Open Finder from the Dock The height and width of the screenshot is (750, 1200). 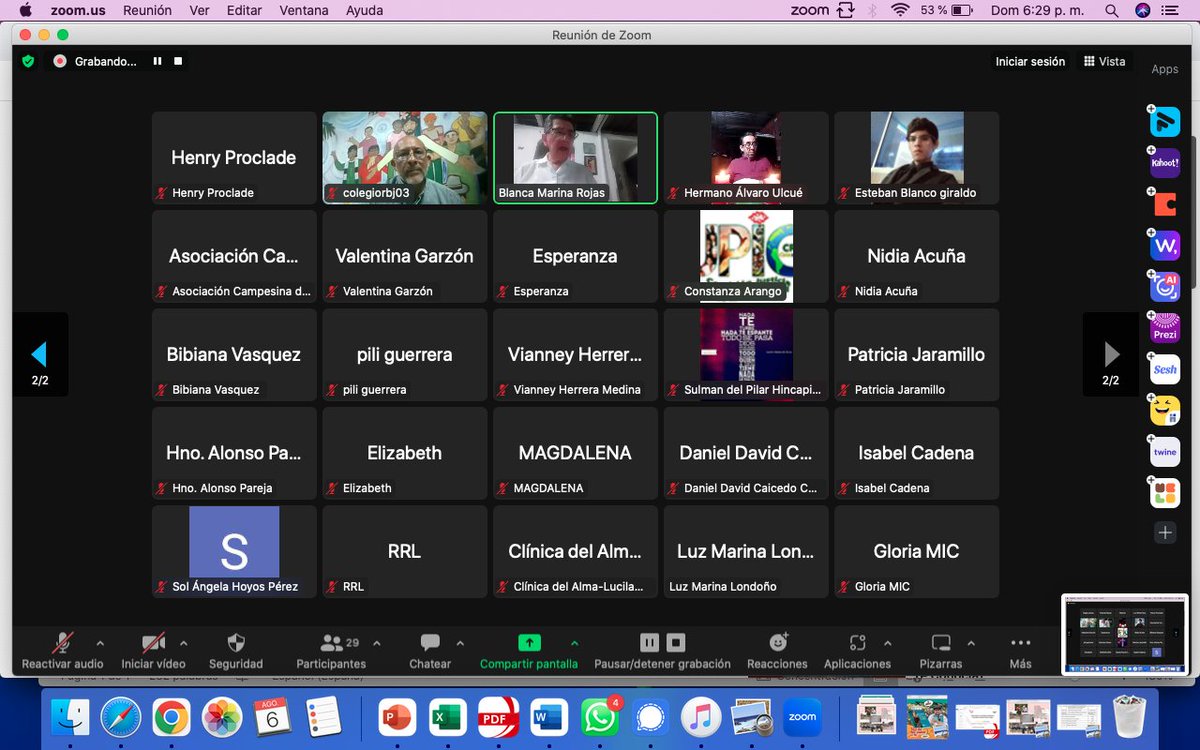tap(70, 717)
